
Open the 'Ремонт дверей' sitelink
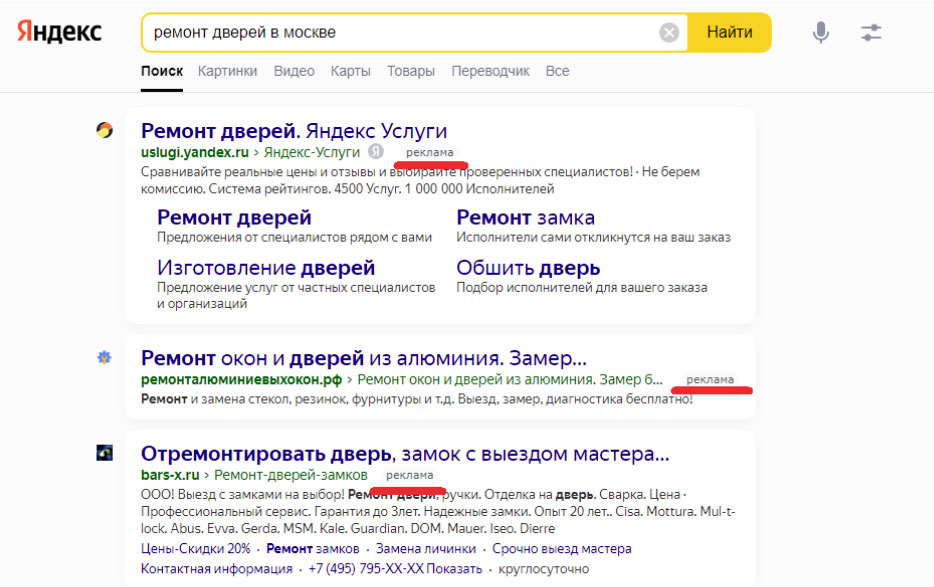234,218
